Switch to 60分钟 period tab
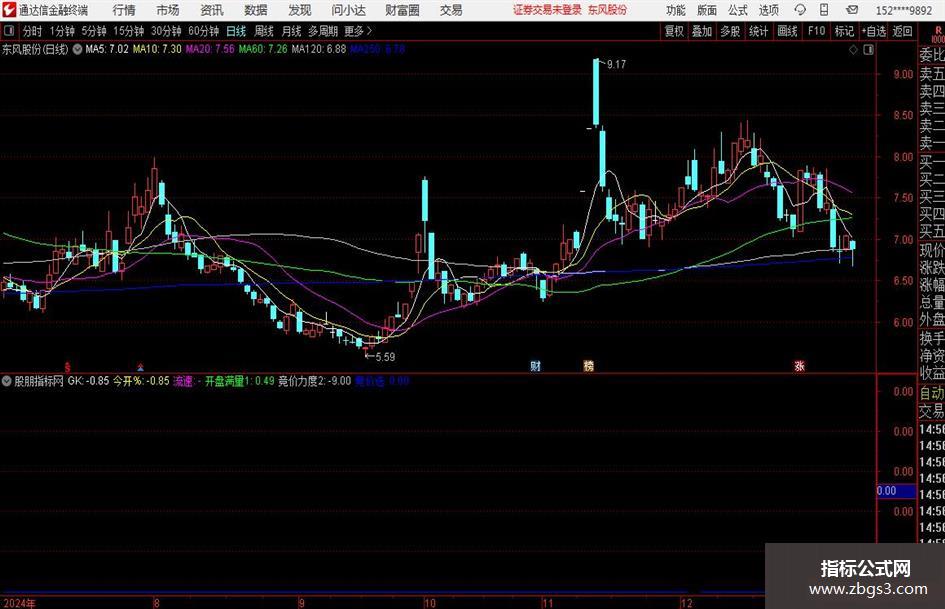This screenshot has height=609, width=945. point(204,31)
